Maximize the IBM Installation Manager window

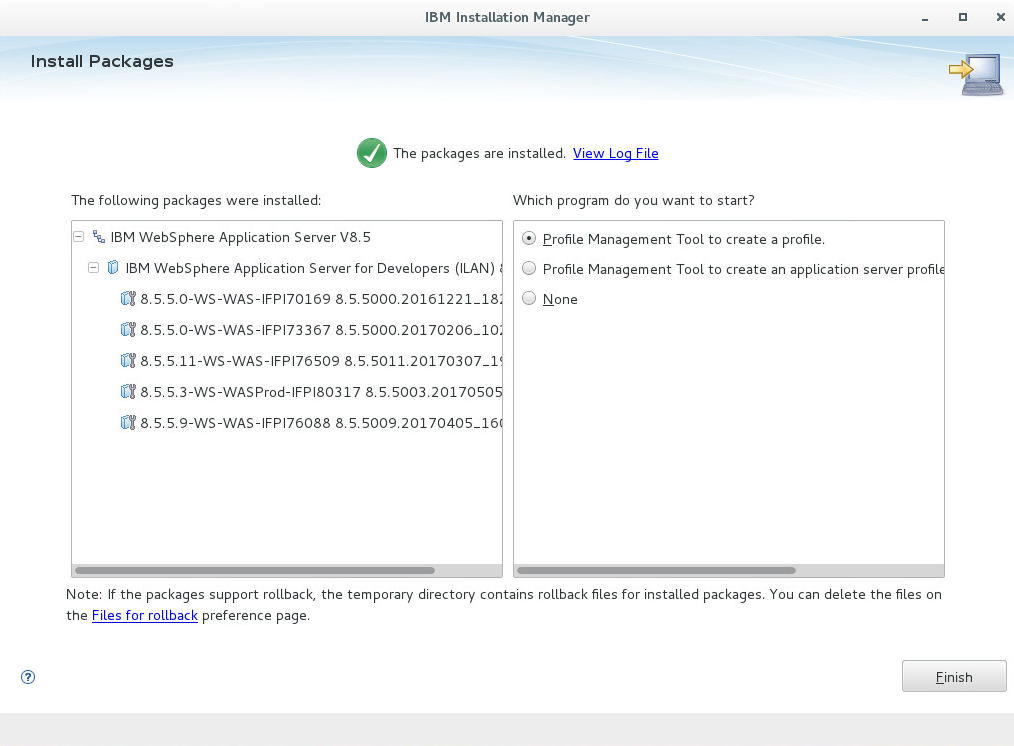[963, 17]
